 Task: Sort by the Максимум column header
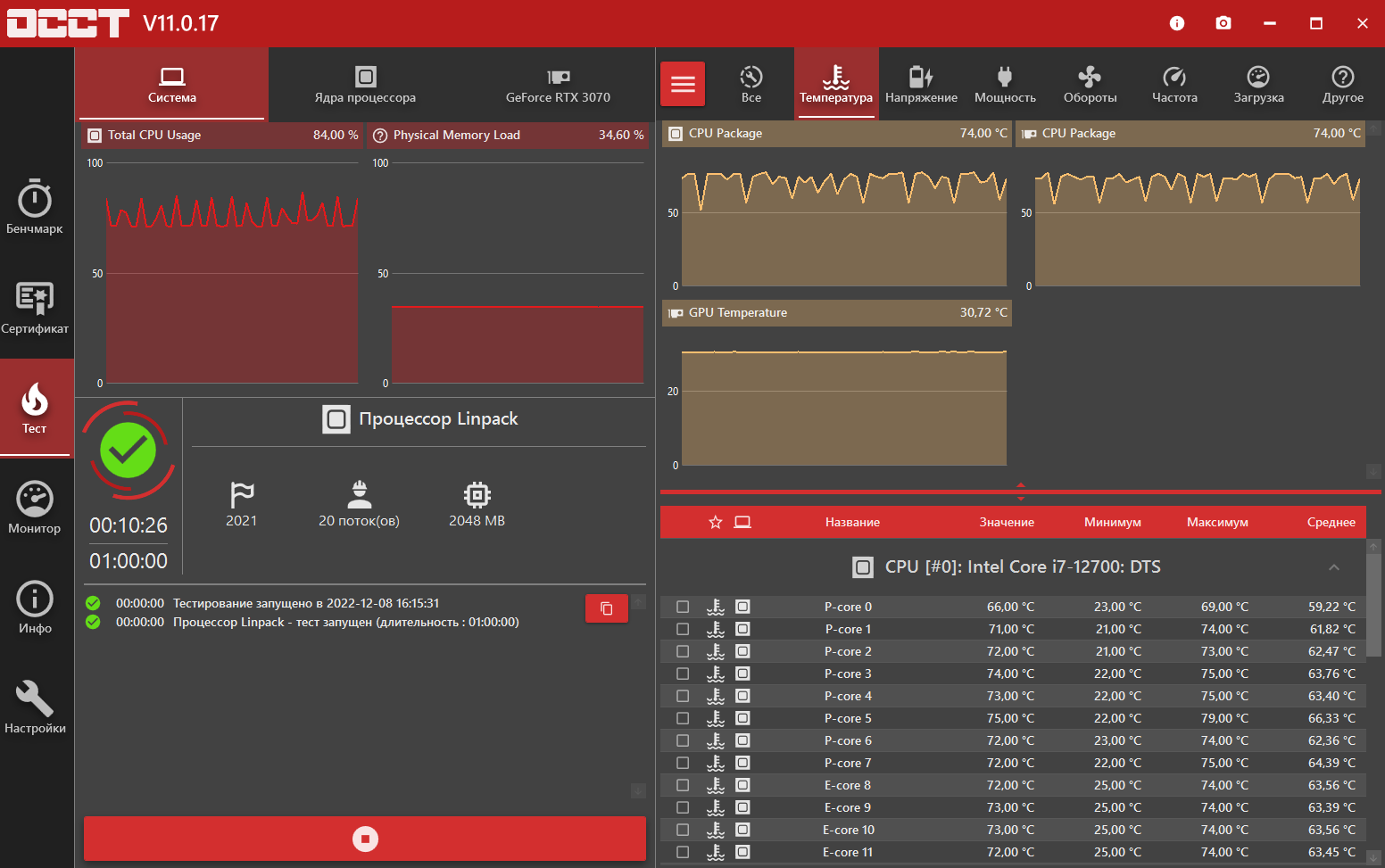click(x=1217, y=523)
